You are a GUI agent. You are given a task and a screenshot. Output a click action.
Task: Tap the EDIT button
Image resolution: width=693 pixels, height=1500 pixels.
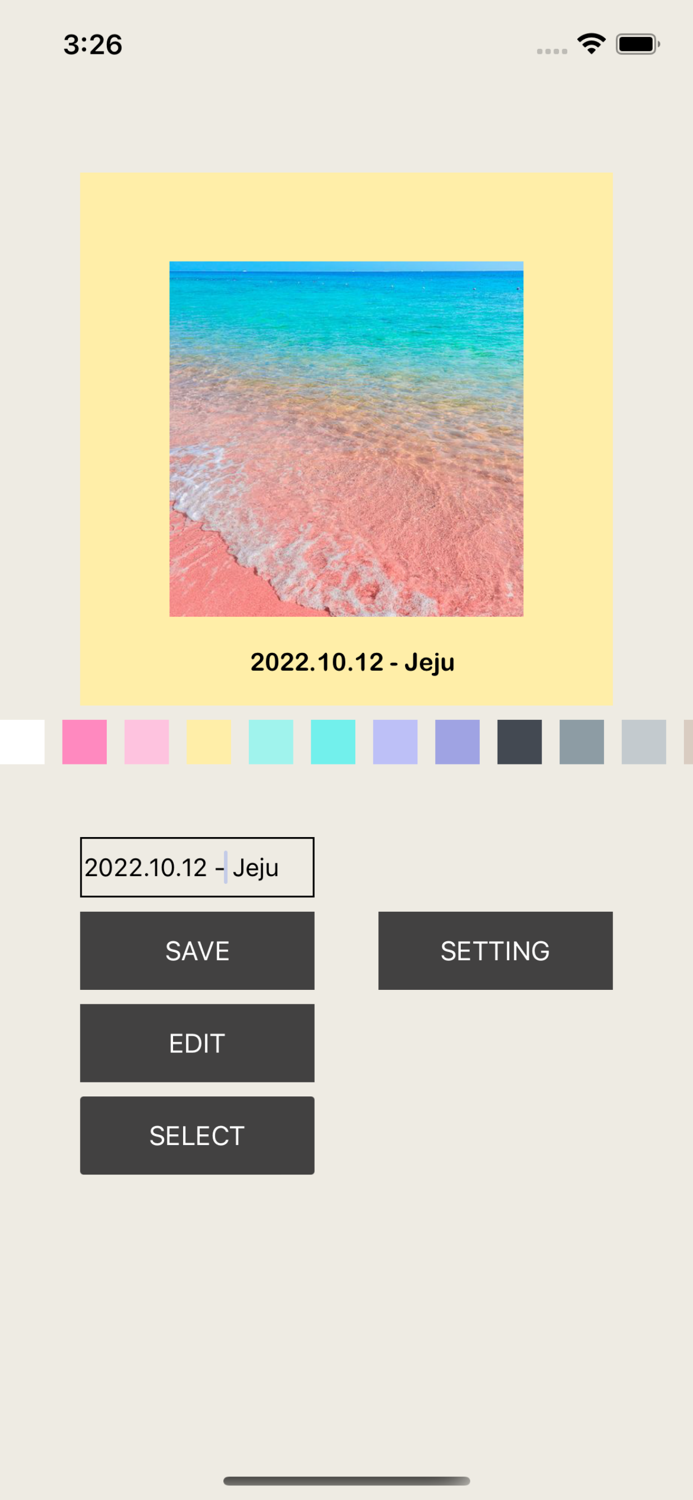coord(197,1043)
